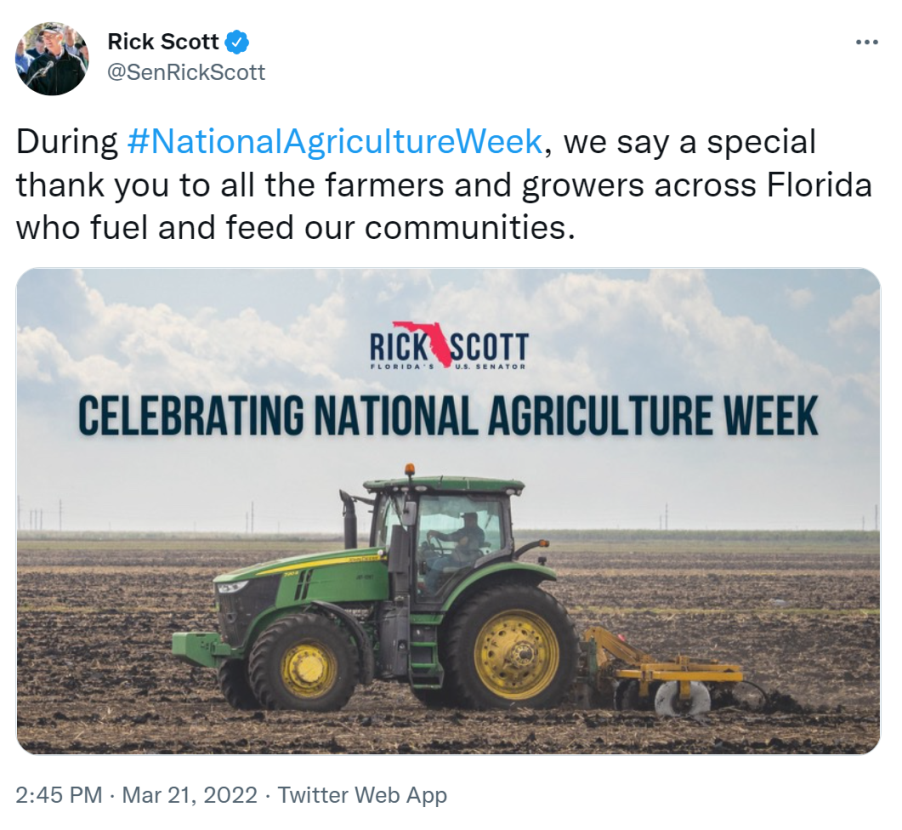Click the Twitter Web App source label
The width and height of the screenshot is (902, 830).
pos(362,795)
